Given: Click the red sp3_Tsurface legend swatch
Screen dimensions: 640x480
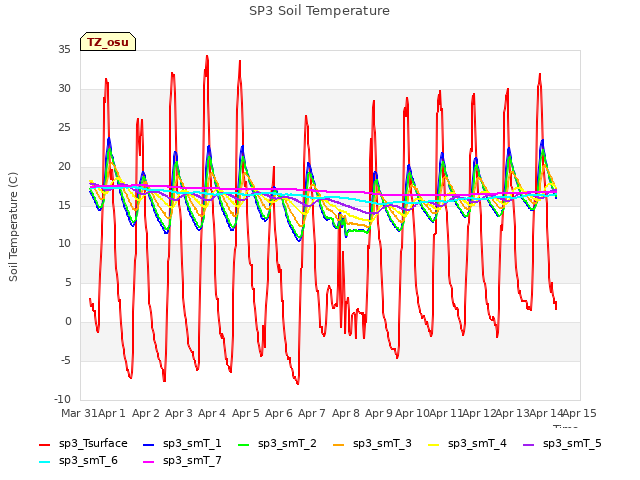Looking at the screenshot, I should pyautogui.click(x=44, y=444).
